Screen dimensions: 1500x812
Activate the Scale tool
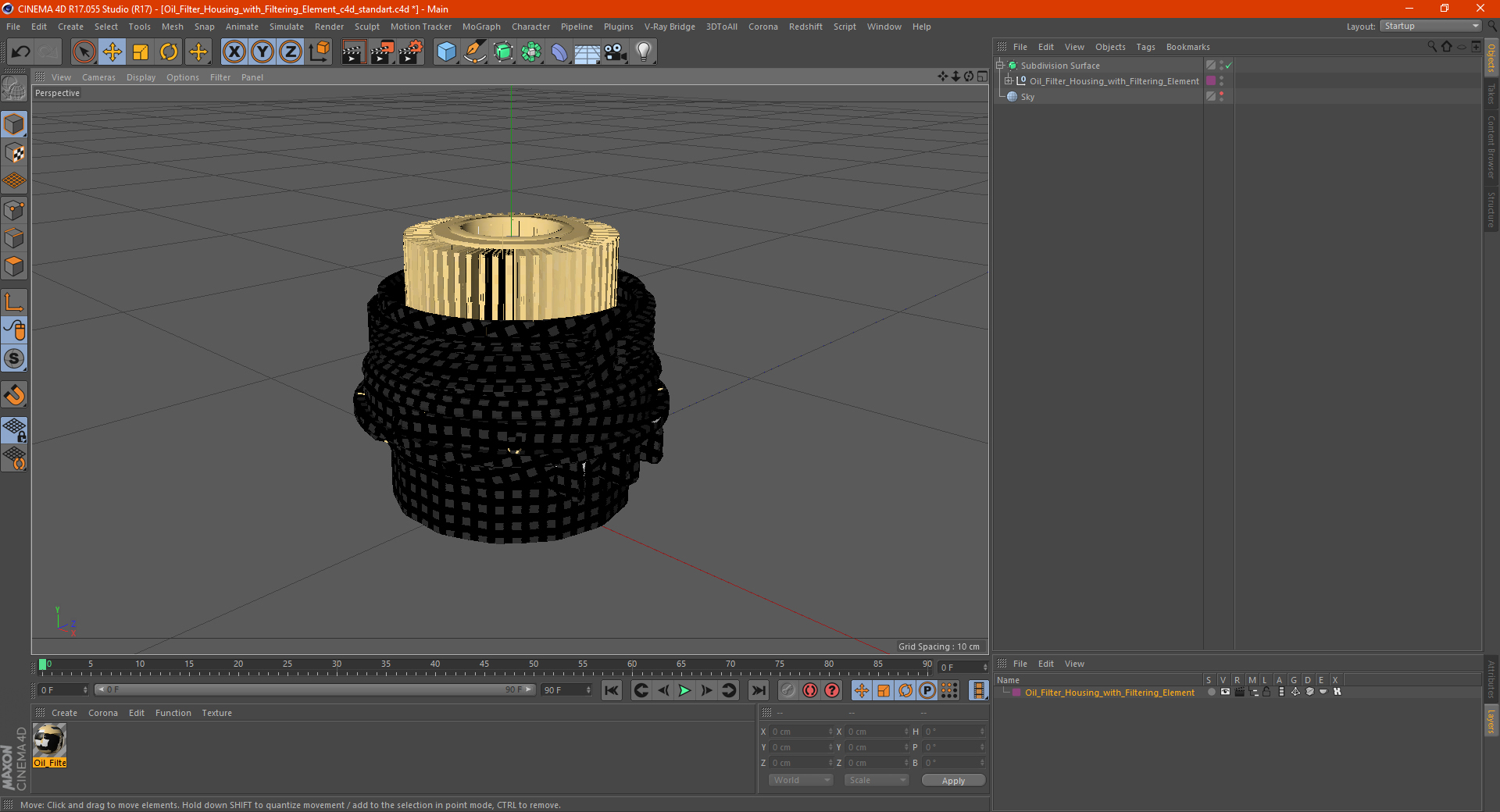tap(141, 52)
